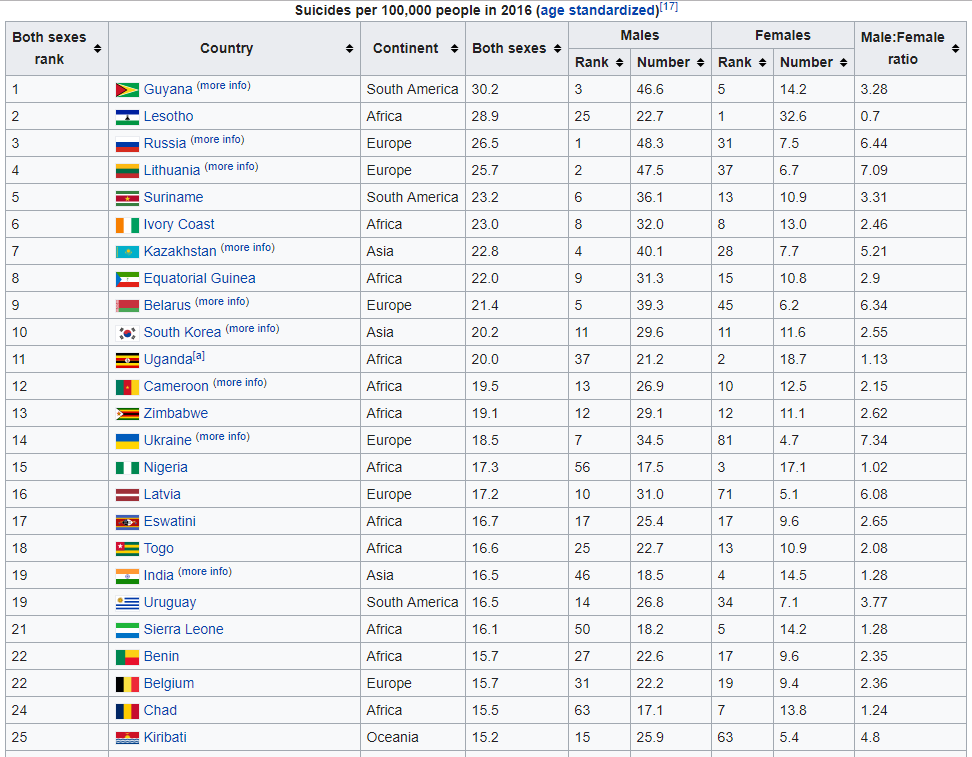Open the Zimbabwe country link
This screenshot has width=972, height=757.
[x=175, y=413]
